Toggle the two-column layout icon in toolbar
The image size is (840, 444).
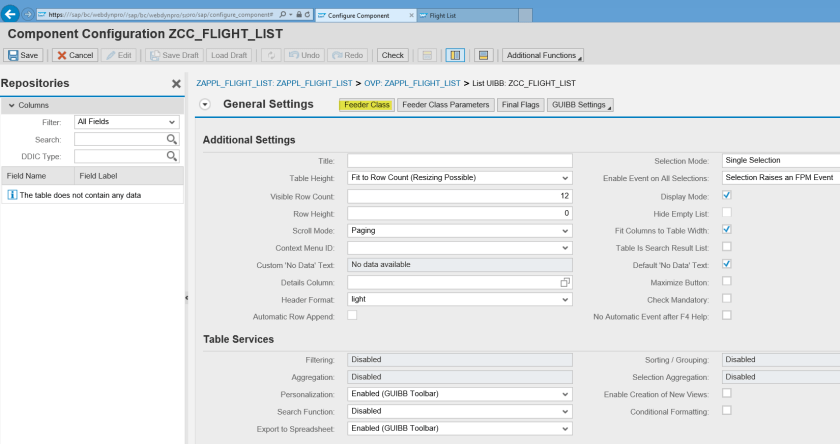tap(454, 55)
